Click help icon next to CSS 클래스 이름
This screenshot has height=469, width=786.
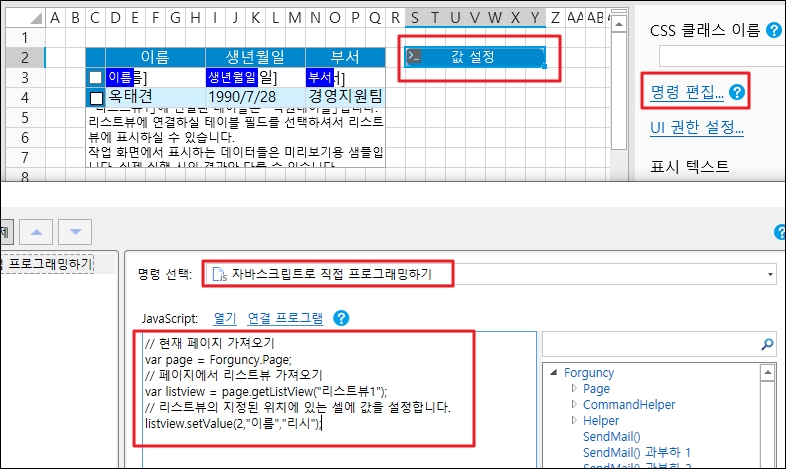pyautogui.click(x=773, y=31)
